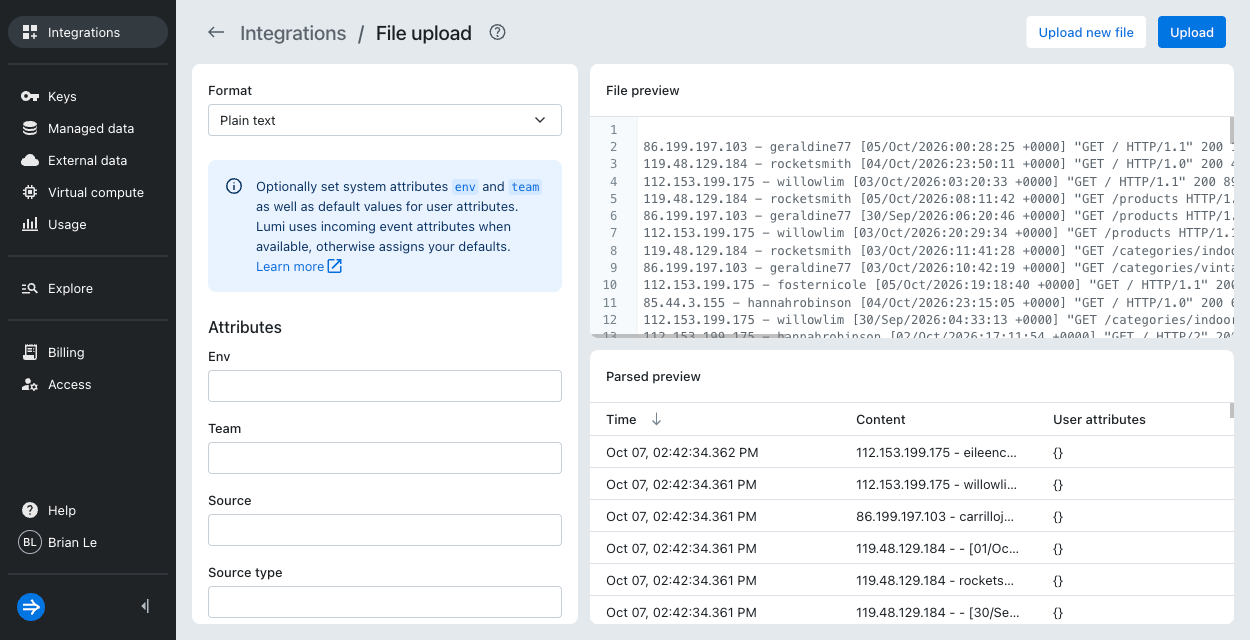Click into the Source input field
The image size is (1250, 640).
pos(385,530)
